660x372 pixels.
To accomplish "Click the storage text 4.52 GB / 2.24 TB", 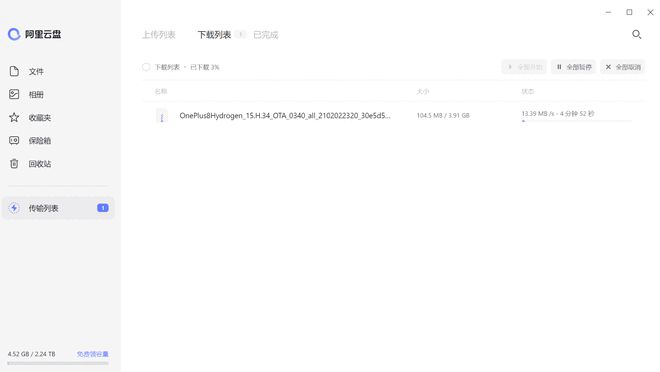I will 32,354.
